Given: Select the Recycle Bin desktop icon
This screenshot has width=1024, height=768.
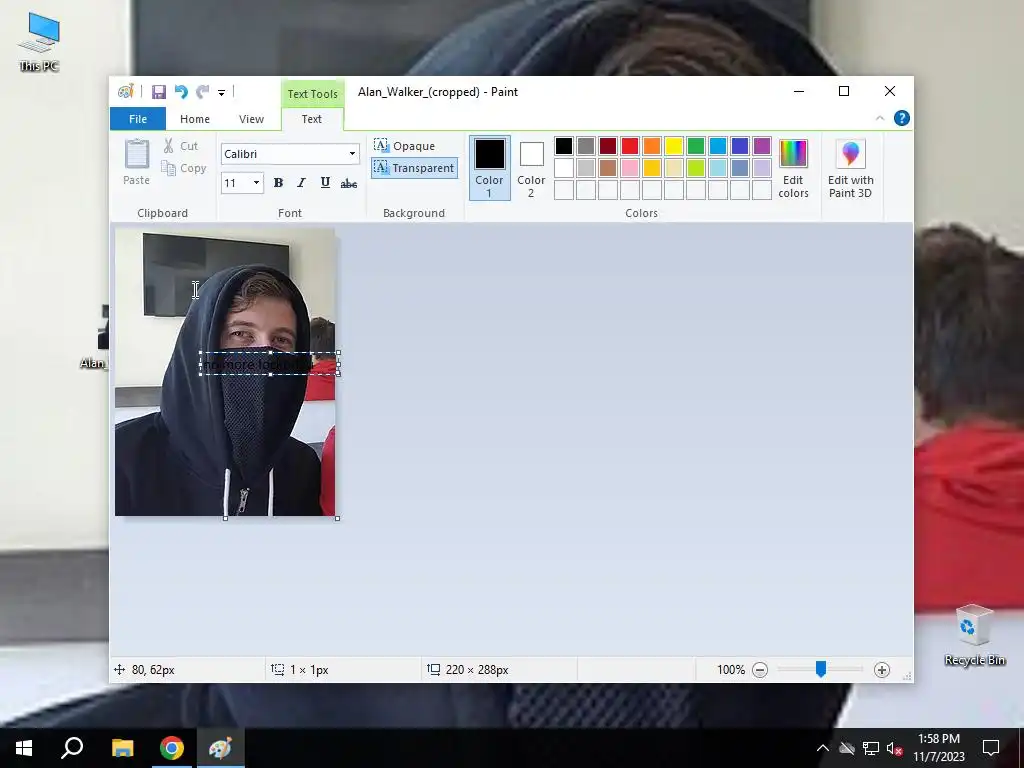Looking at the screenshot, I should click(x=974, y=635).
